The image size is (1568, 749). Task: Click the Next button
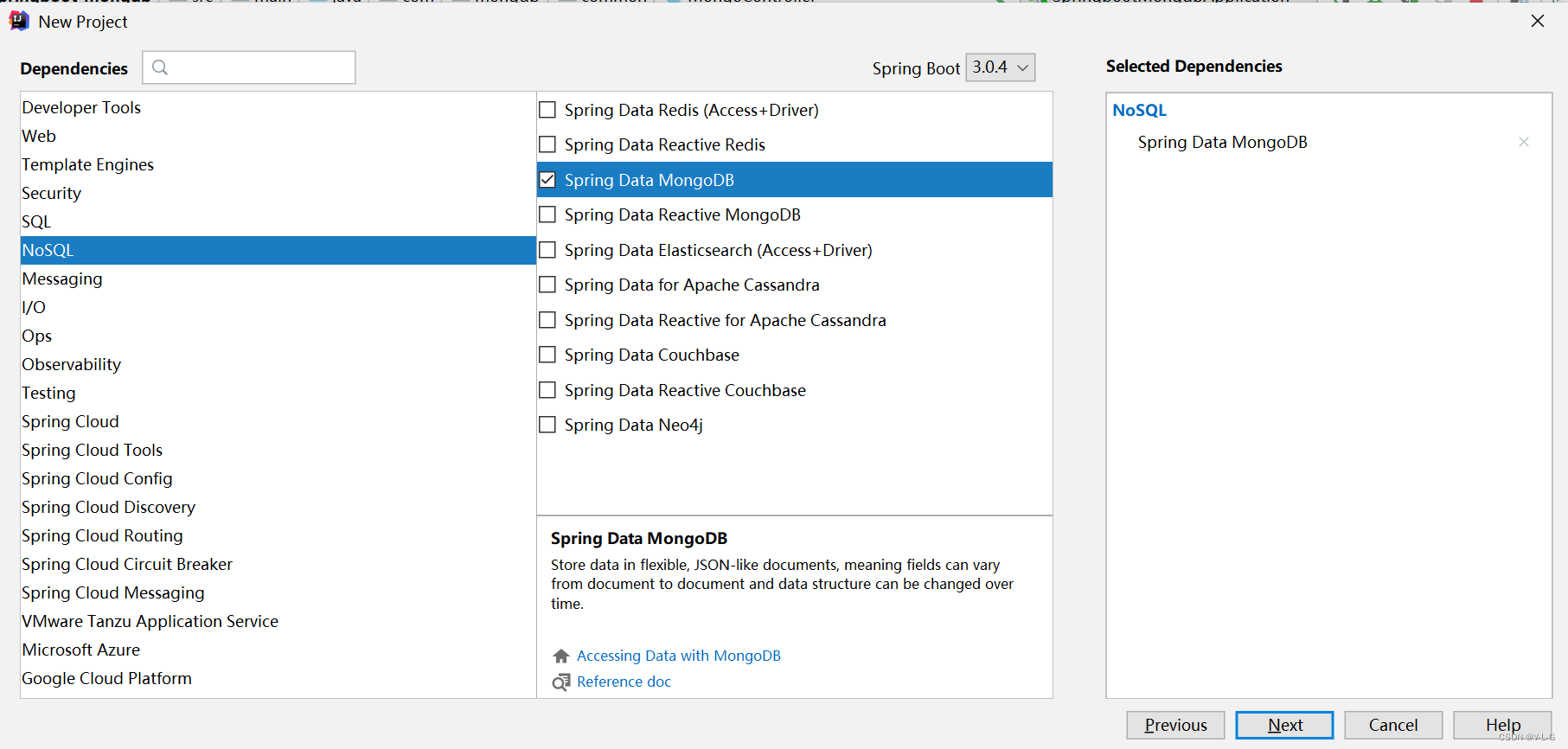pos(1284,725)
